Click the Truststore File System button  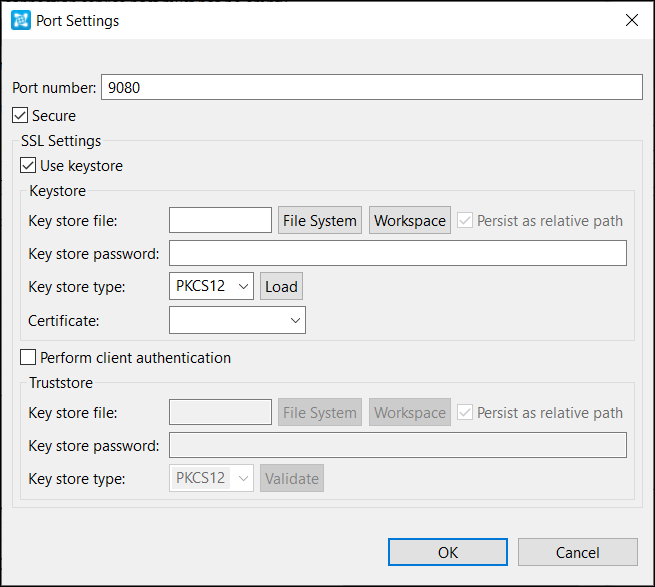tap(320, 412)
